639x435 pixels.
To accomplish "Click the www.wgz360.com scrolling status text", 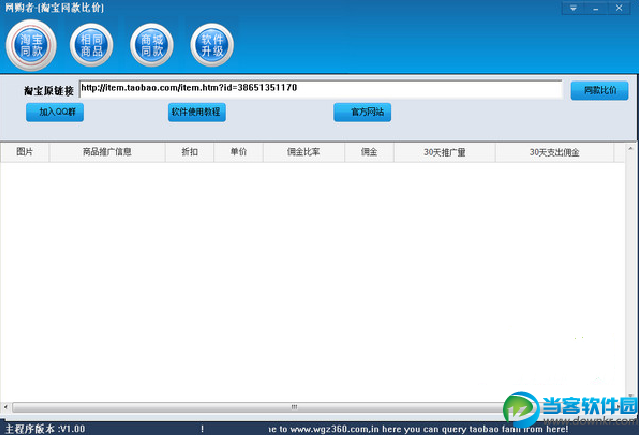I will 418,429.
